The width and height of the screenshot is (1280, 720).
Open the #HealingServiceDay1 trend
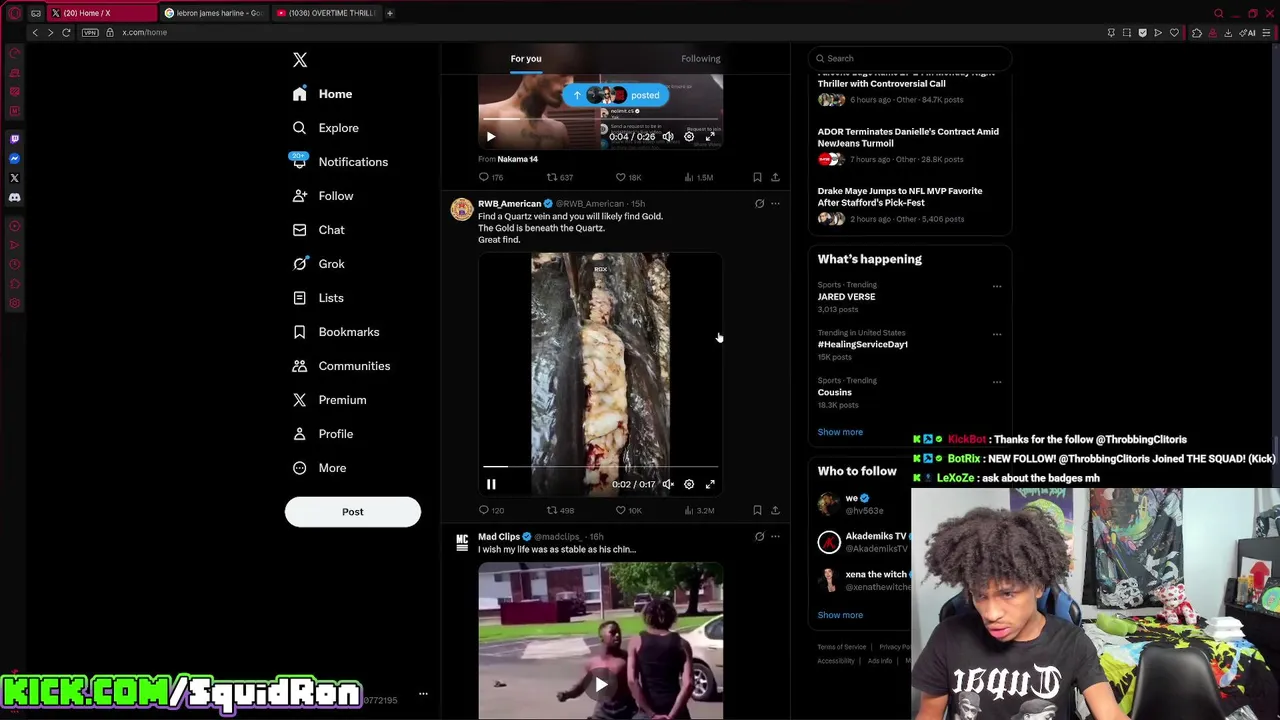862,345
